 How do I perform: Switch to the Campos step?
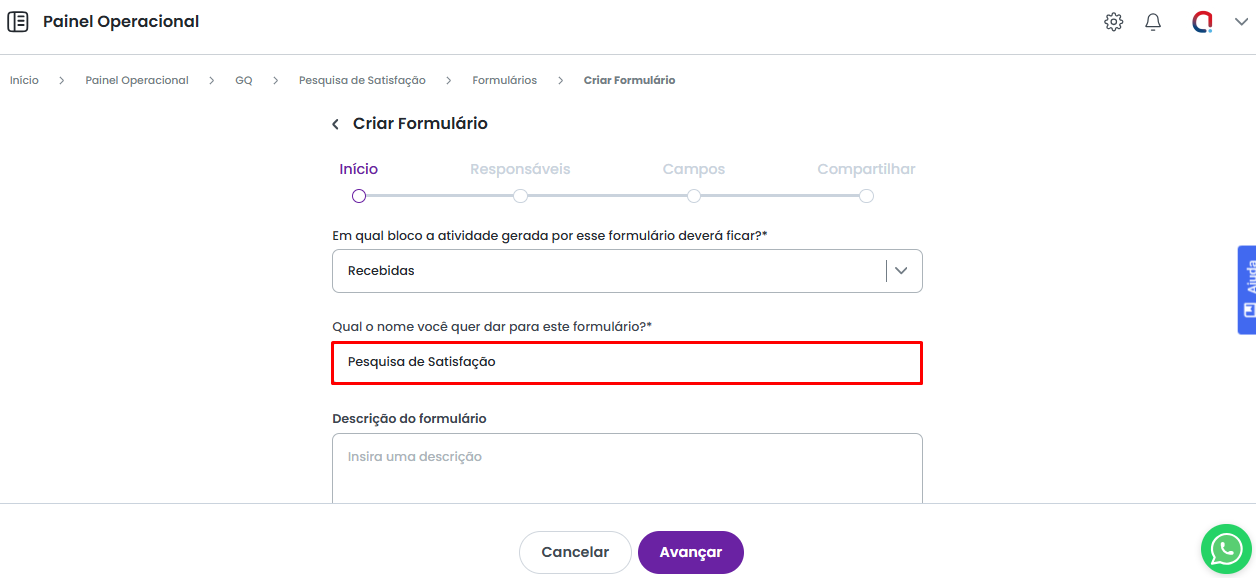(694, 196)
